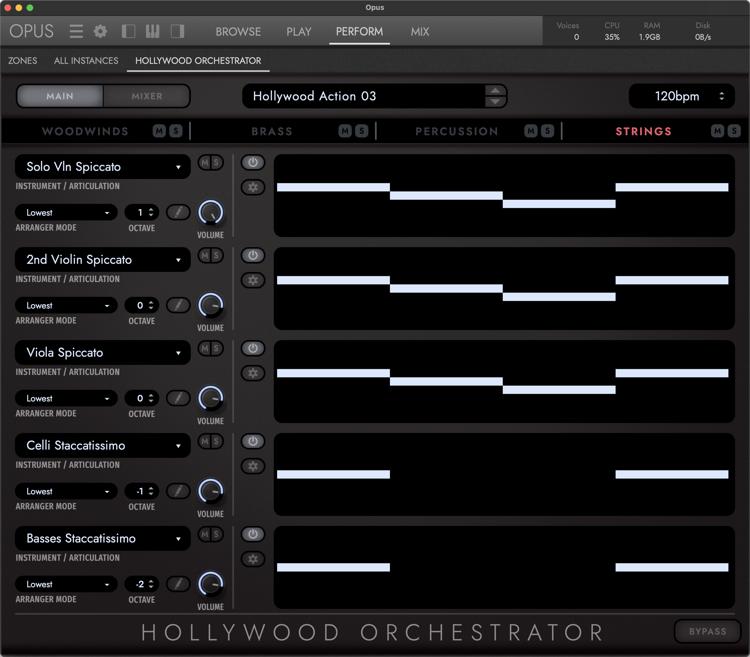750x657 pixels.
Task: Select the BRASS section label
Action: click(272, 131)
